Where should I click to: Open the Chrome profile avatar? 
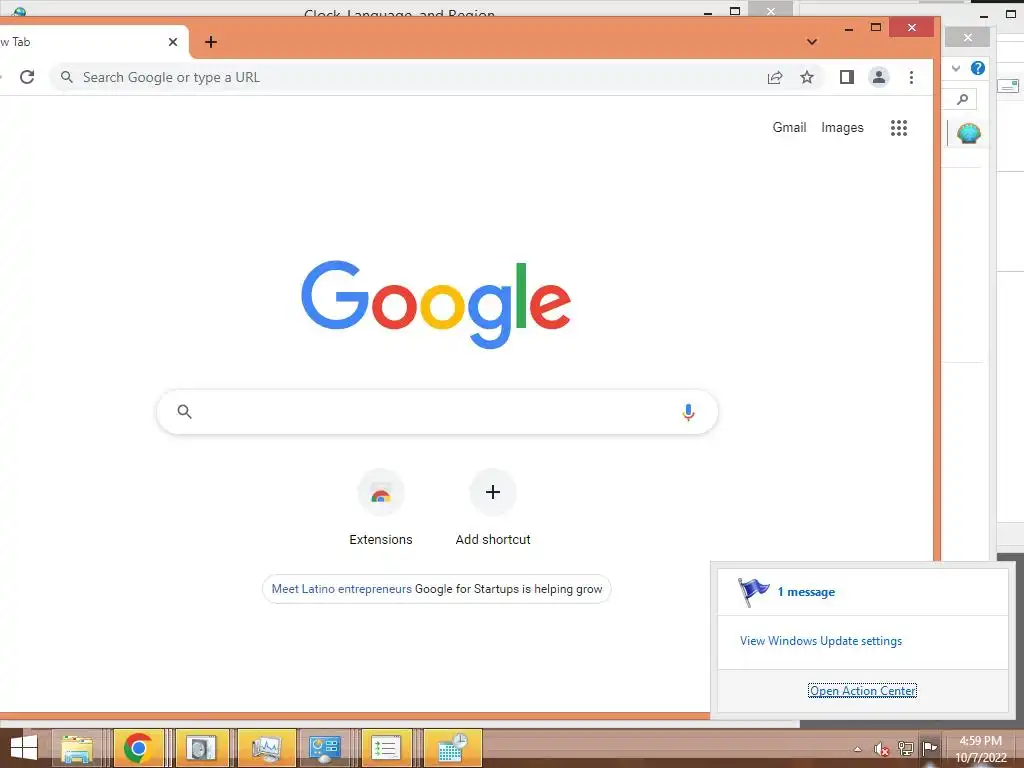879,77
